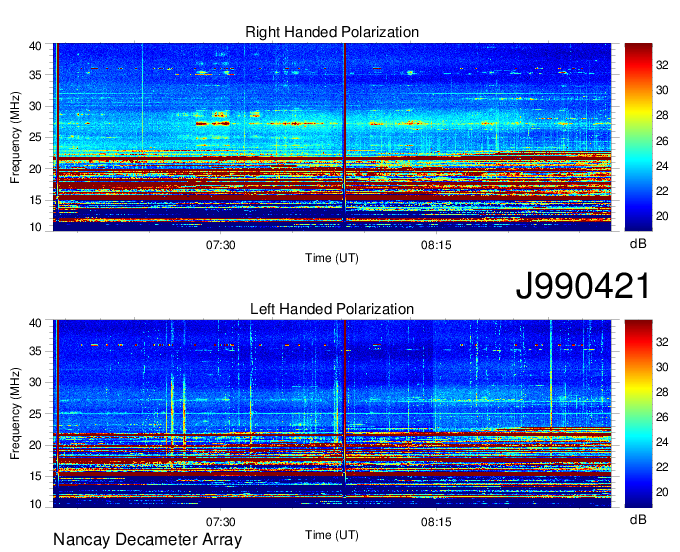Click the 40 MHz tick on bottom plot
This screenshot has height=552, width=680.
tap(35, 323)
